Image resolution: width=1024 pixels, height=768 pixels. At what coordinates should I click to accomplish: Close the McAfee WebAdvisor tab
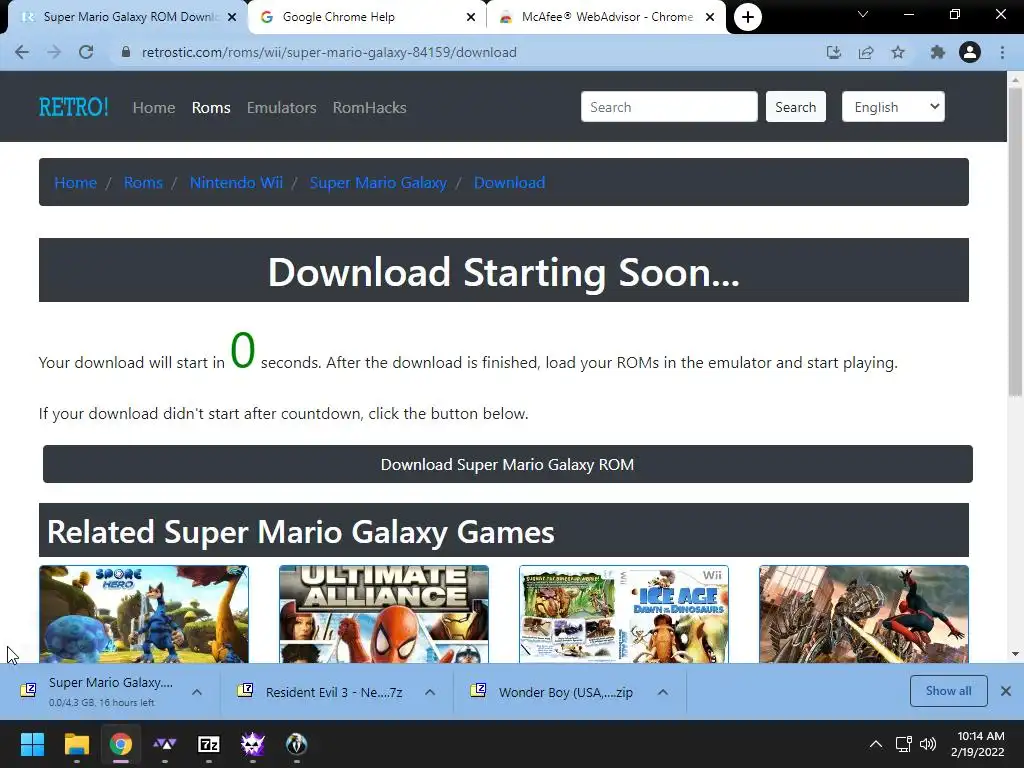pos(710,17)
